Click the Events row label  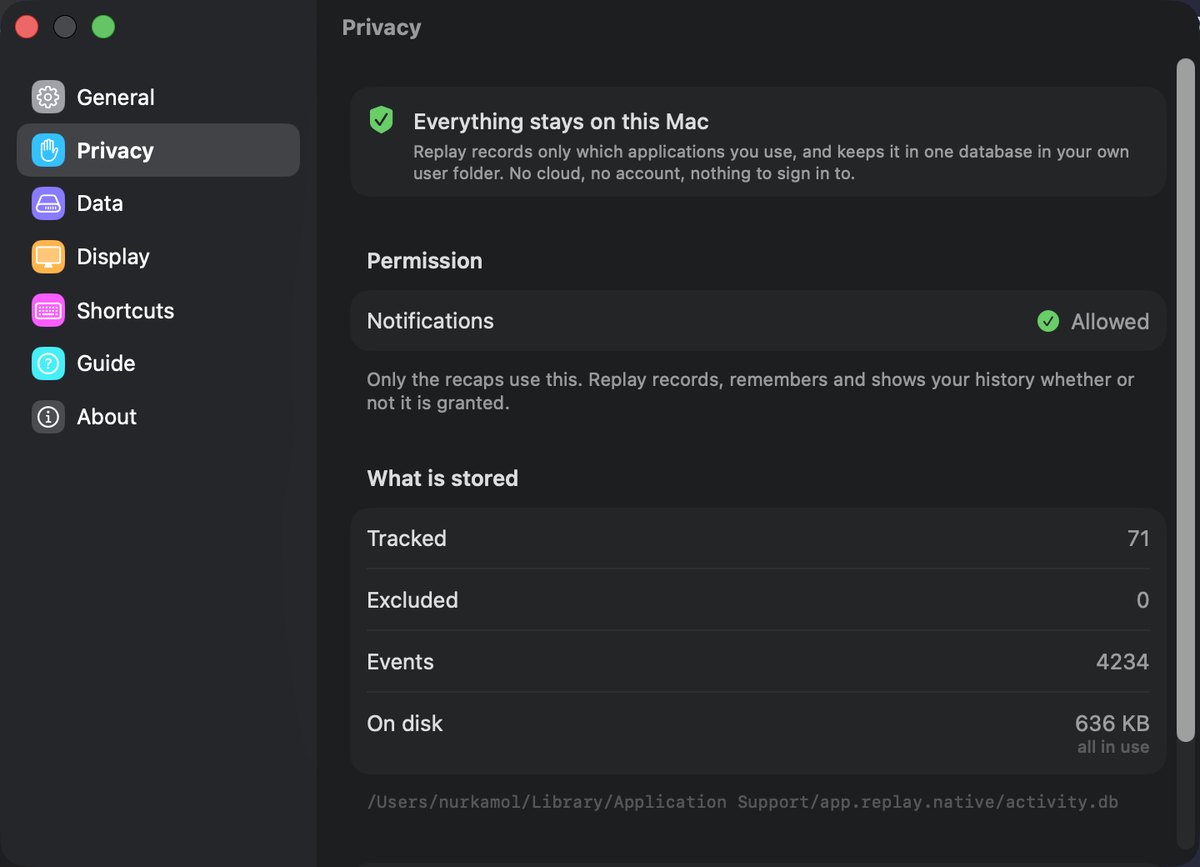click(400, 662)
